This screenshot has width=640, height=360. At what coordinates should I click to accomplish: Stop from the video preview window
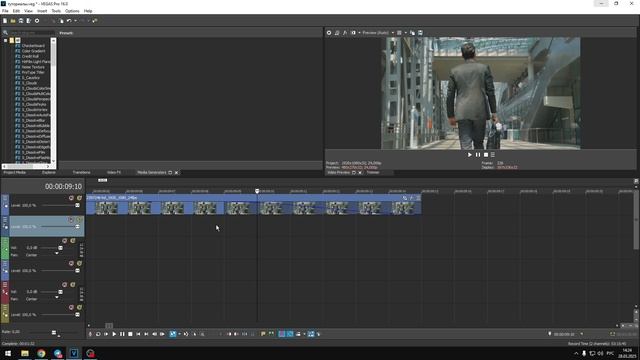486,155
